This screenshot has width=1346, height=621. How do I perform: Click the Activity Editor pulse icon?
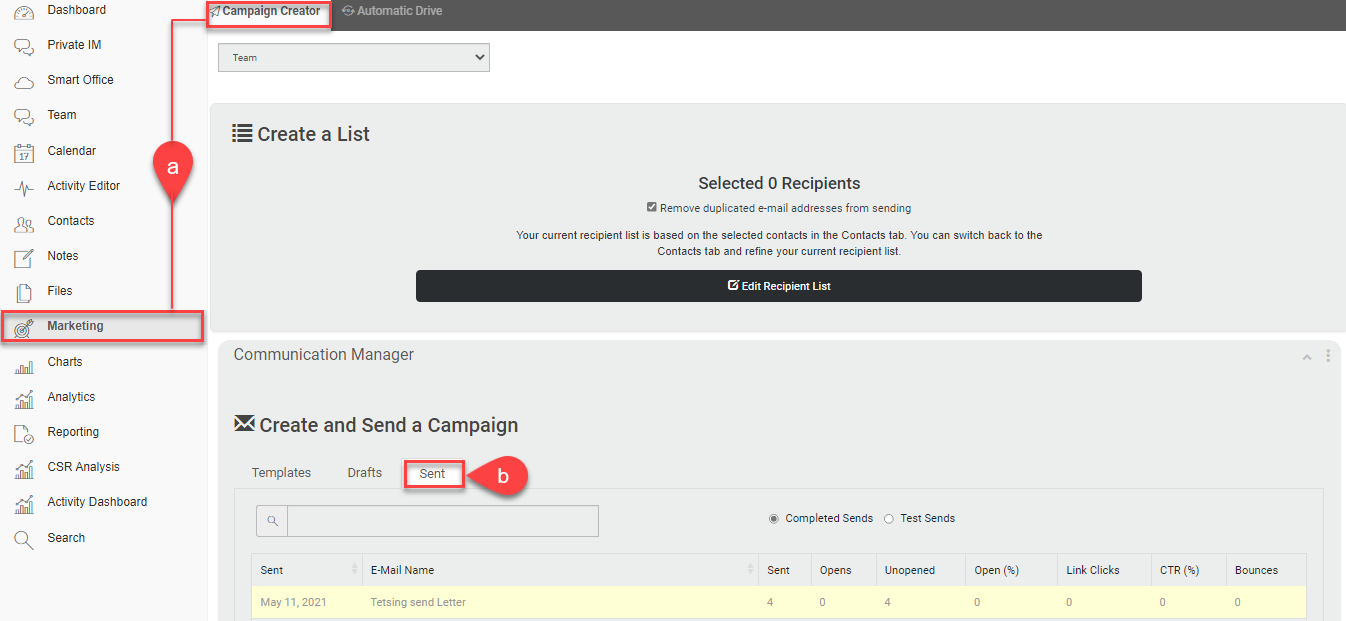point(24,187)
